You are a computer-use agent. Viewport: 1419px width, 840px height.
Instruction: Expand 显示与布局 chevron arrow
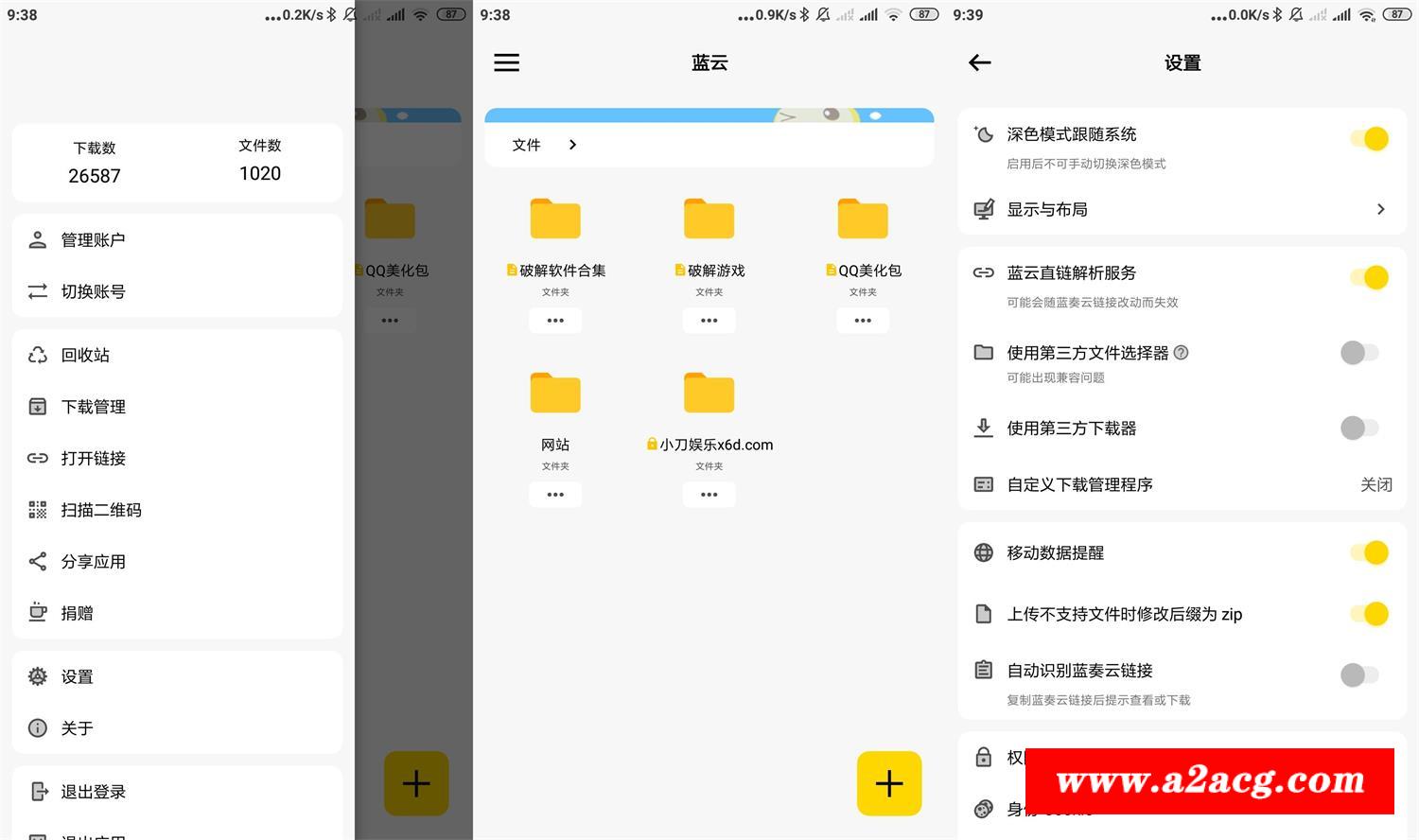[x=1380, y=209]
